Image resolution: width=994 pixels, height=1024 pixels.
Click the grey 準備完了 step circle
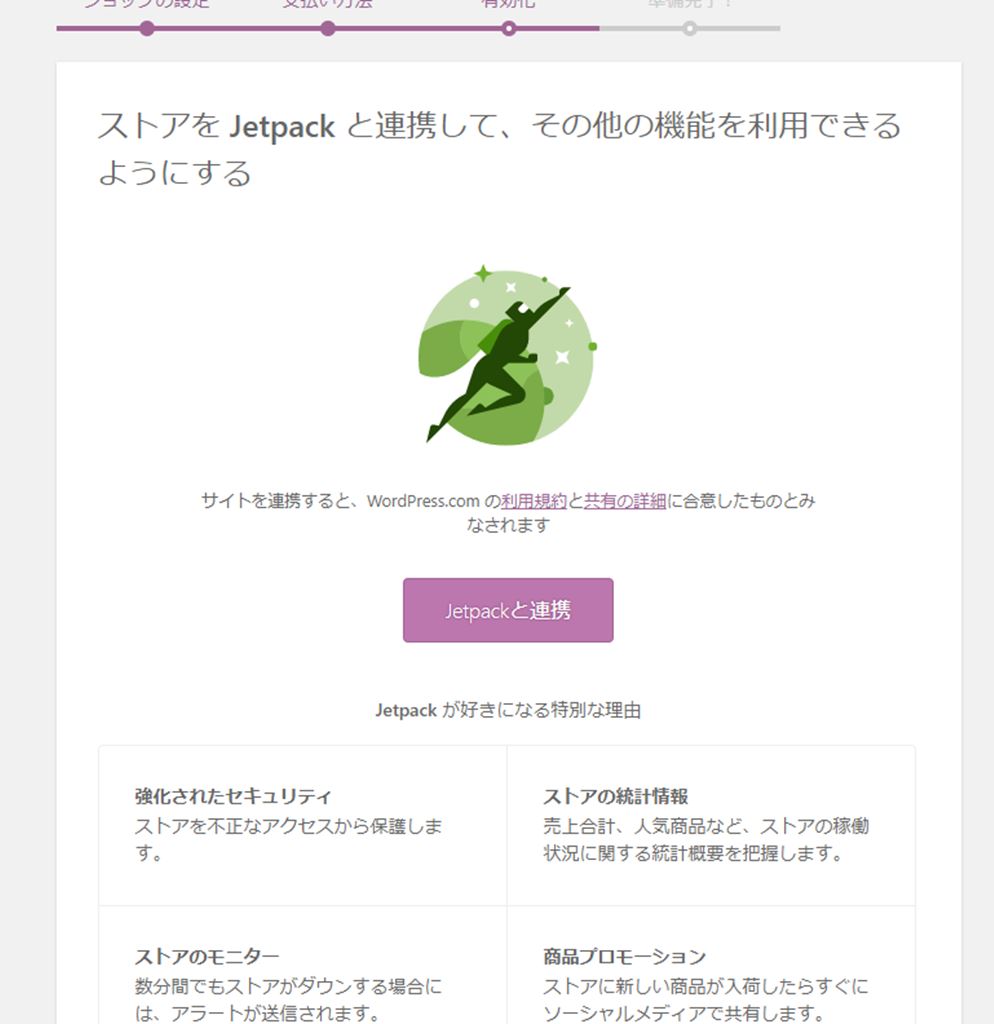[689, 29]
